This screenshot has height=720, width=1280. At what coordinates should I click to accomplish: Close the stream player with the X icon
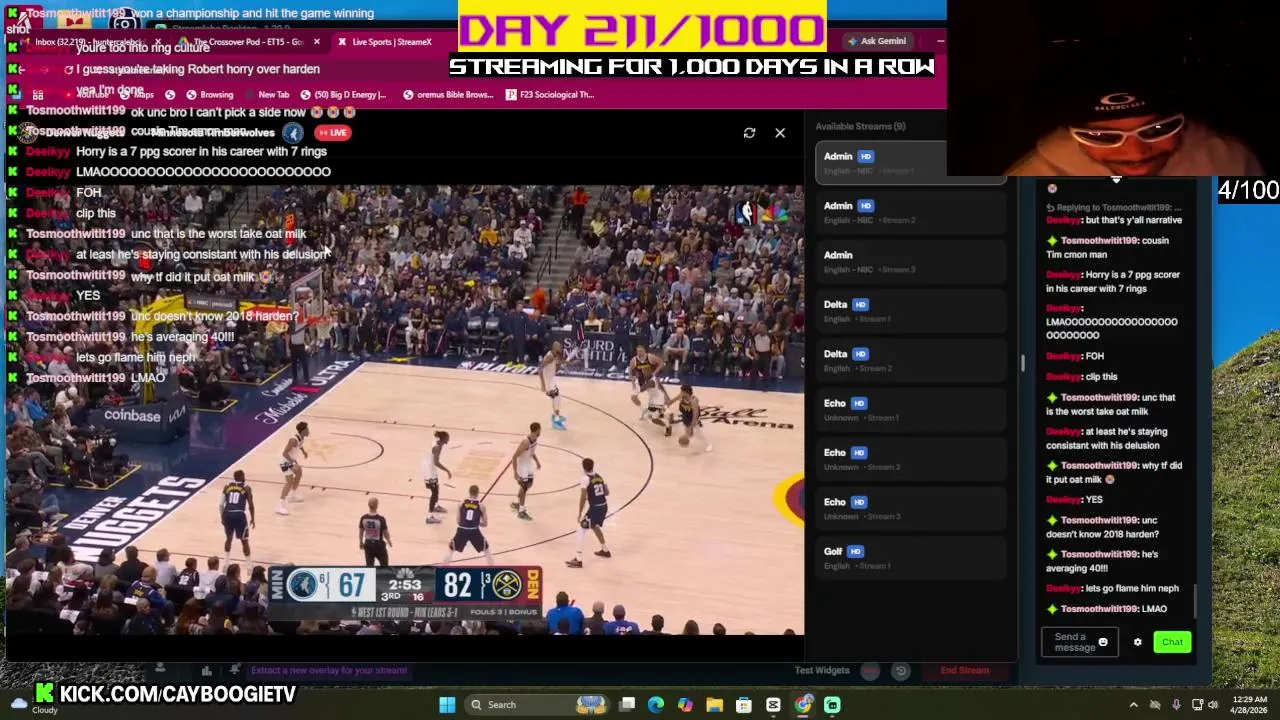[x=780, y=132]
